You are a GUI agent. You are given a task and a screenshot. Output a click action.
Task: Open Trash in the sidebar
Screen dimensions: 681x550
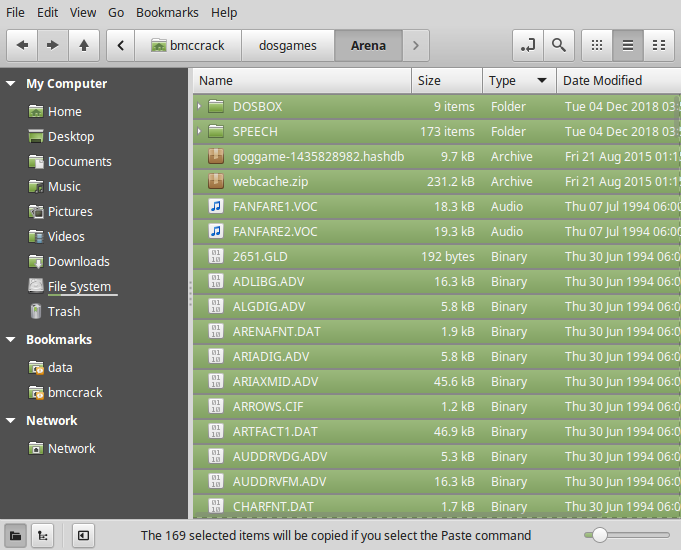(x=54, y=311)
